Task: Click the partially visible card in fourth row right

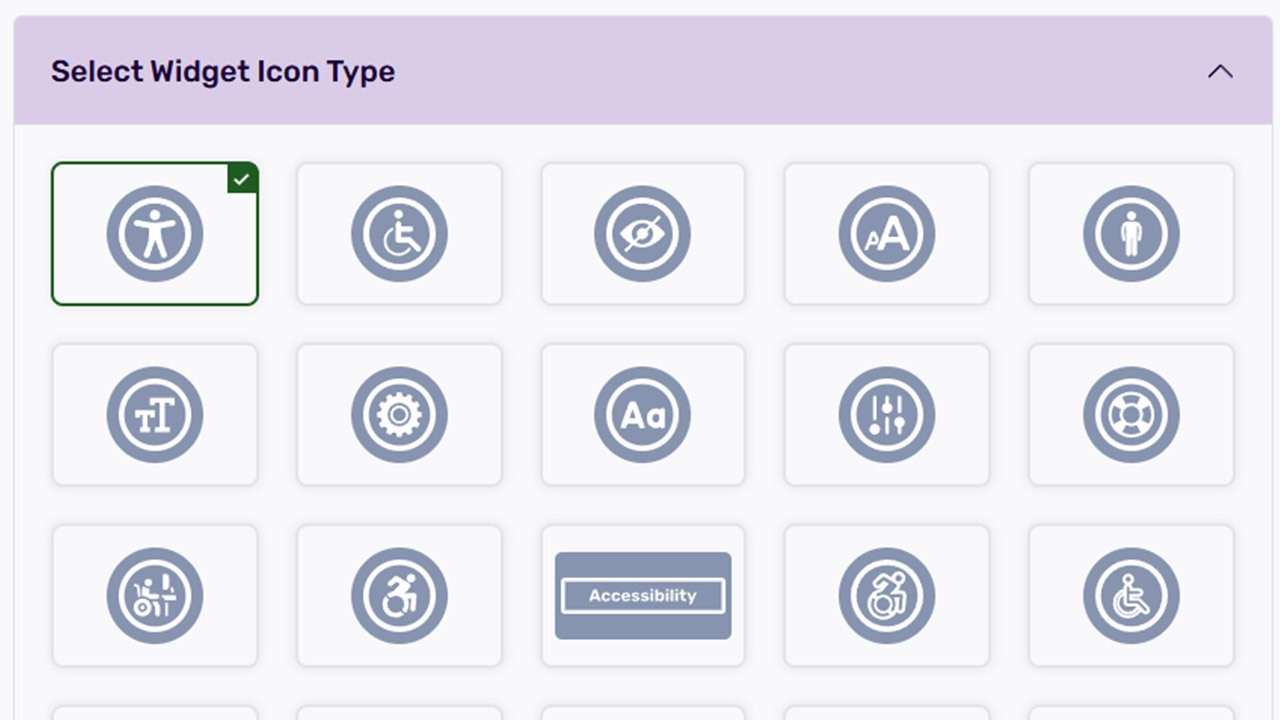Action: coord(1131,713)
